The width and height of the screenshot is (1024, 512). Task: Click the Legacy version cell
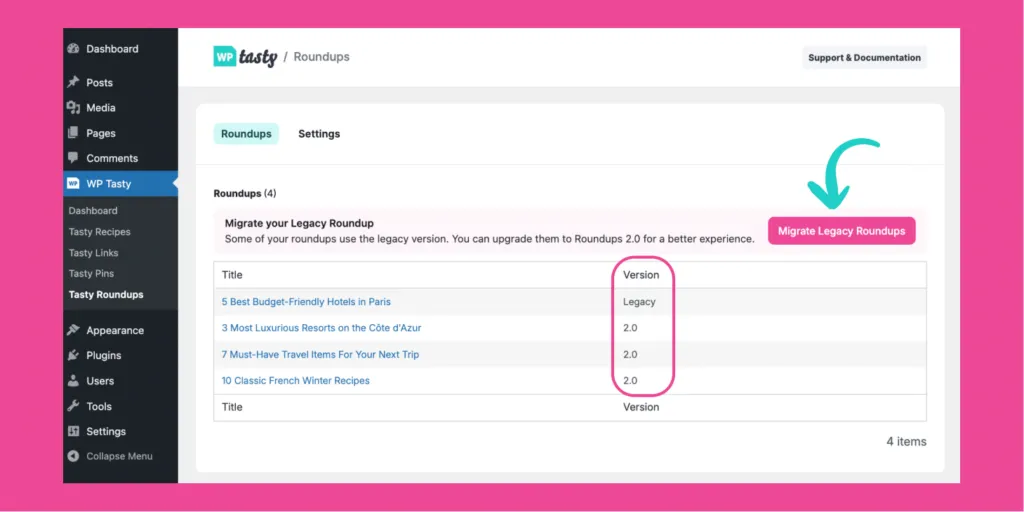pyautogui.click(x=639, y=302)
